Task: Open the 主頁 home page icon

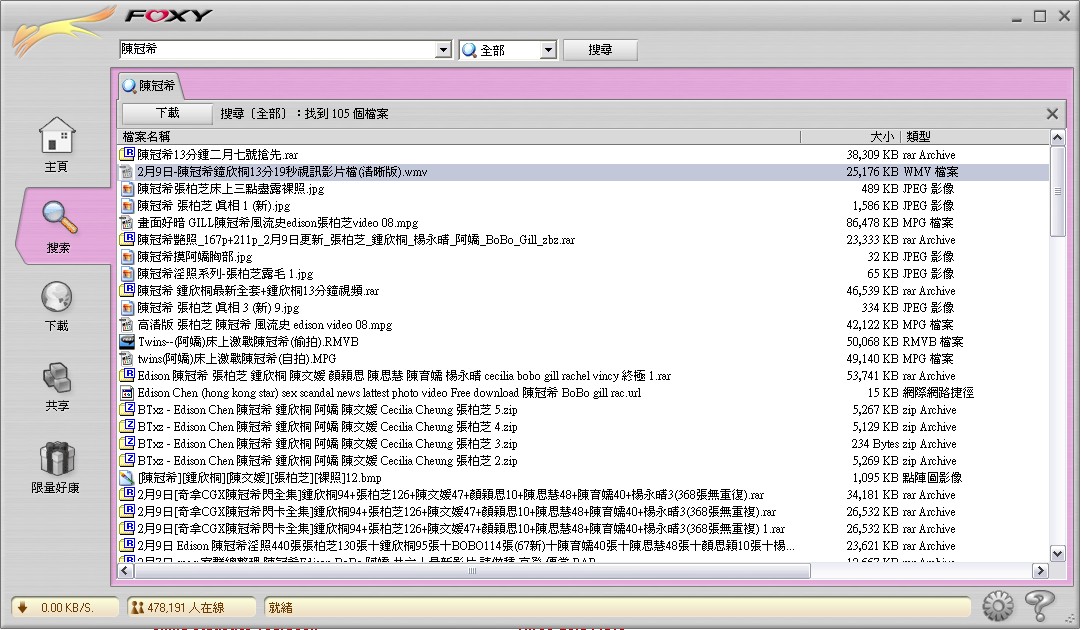Action: (x=57, y=135)
